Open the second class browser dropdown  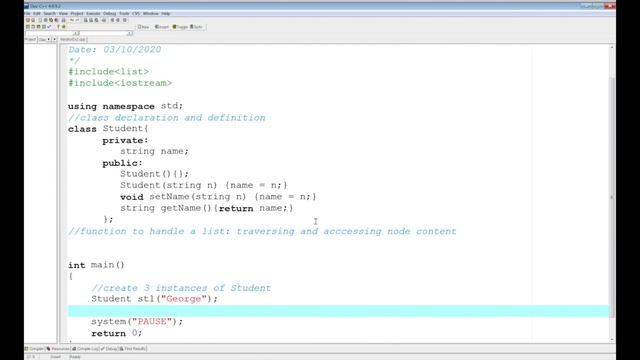click(129, 33)
